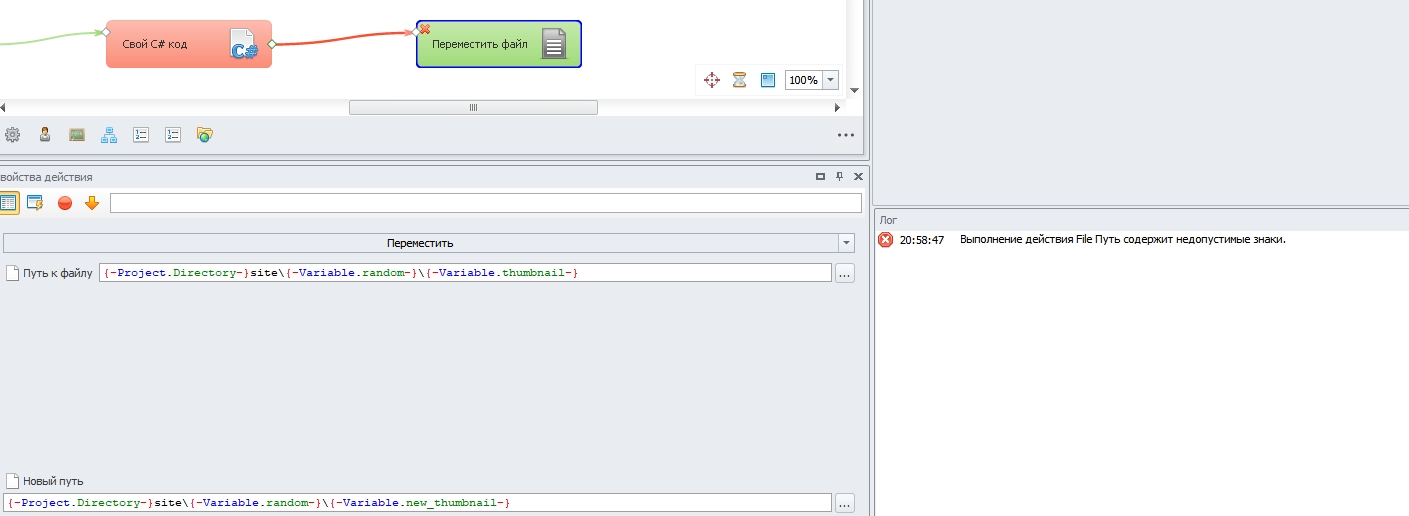This screenshot has height=516, width=1409.
Task: Click the hourglass icon near zoom
Action: coord(740,80)
